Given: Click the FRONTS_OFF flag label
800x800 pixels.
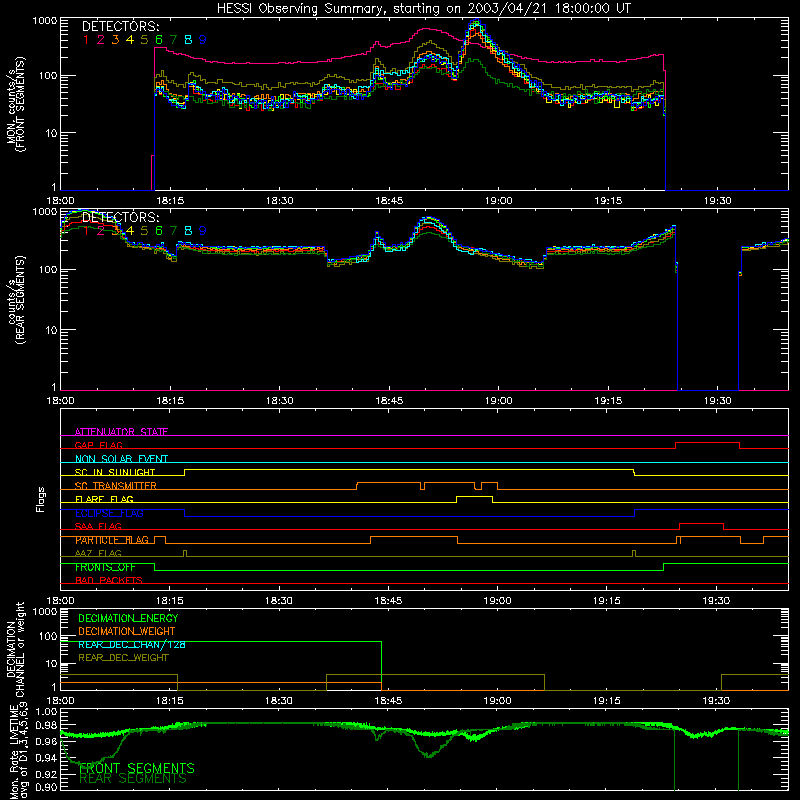Looking at the screenshot, I should tap(105, 567).
